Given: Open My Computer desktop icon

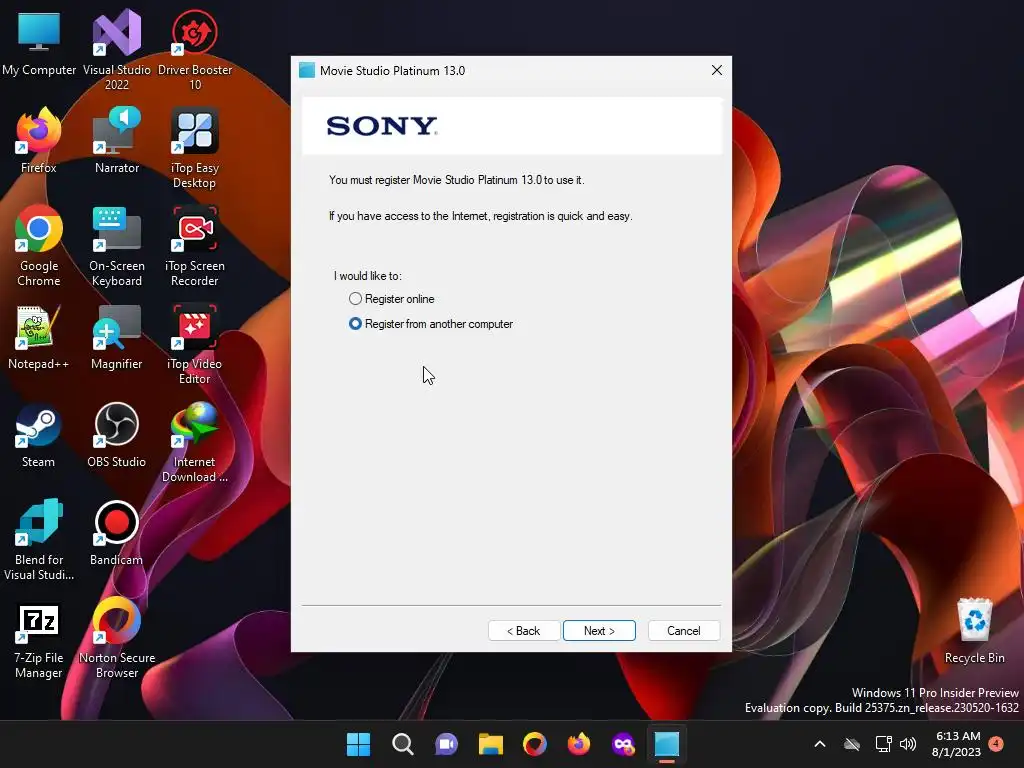Looking at the screenshot, I should pyautogui.click(x=39, y=44).
